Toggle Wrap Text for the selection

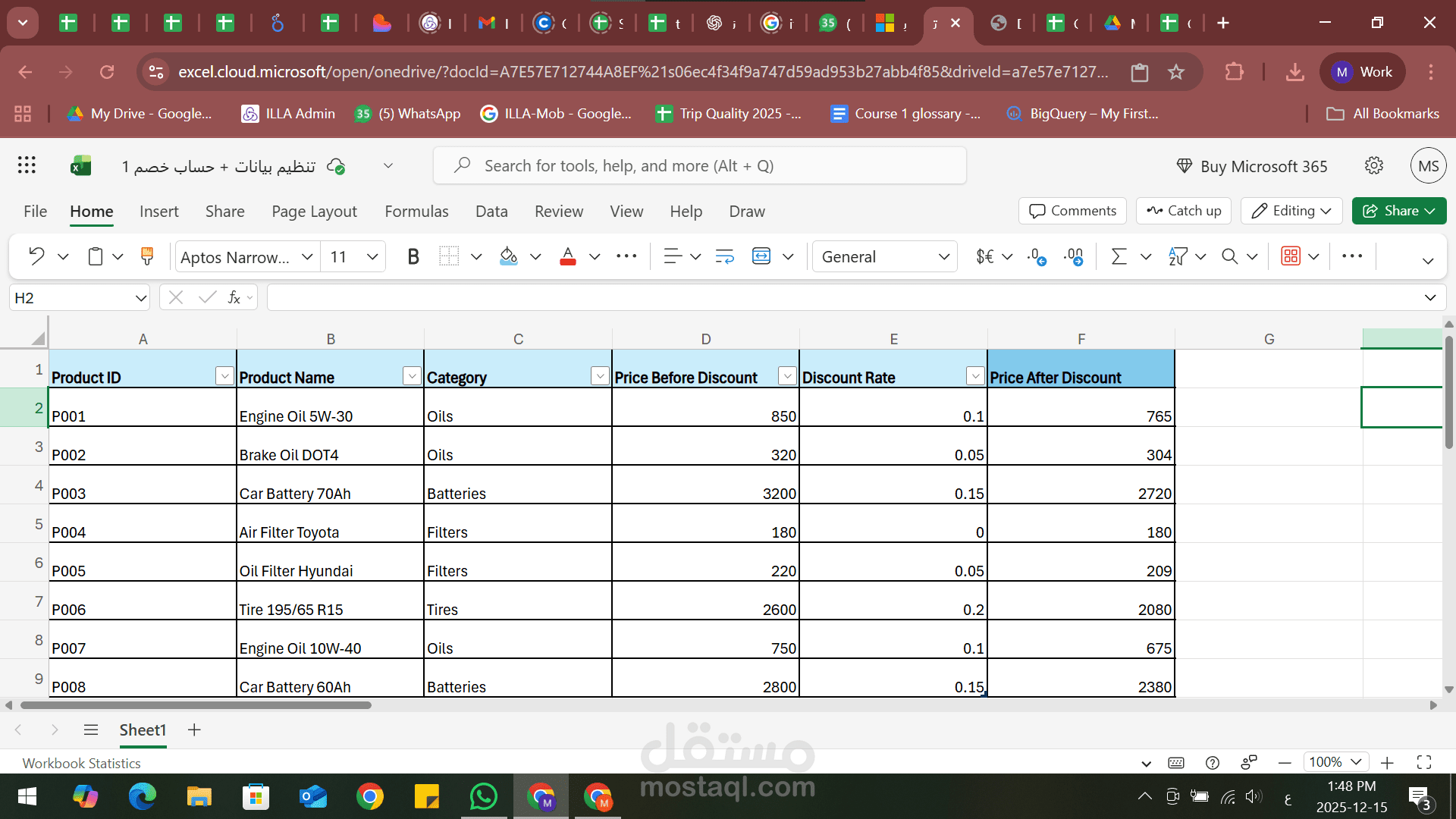pos(724,256)
